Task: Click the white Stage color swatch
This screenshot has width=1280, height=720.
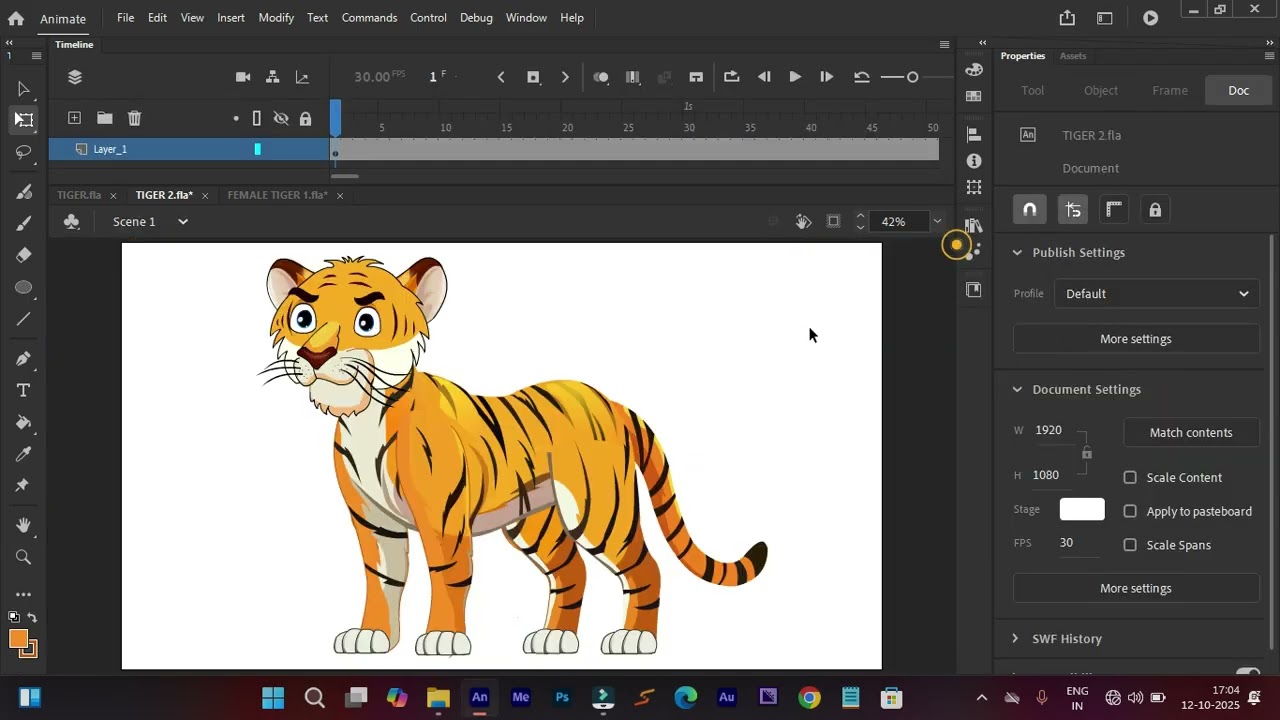Action: click(x=1082, y=509)
